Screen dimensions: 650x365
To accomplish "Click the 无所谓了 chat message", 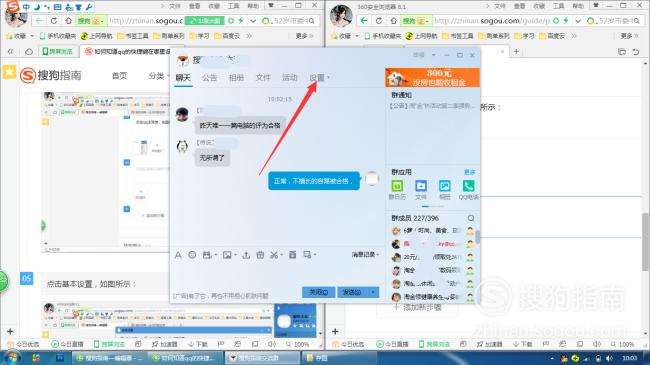I will coord(212,158).
